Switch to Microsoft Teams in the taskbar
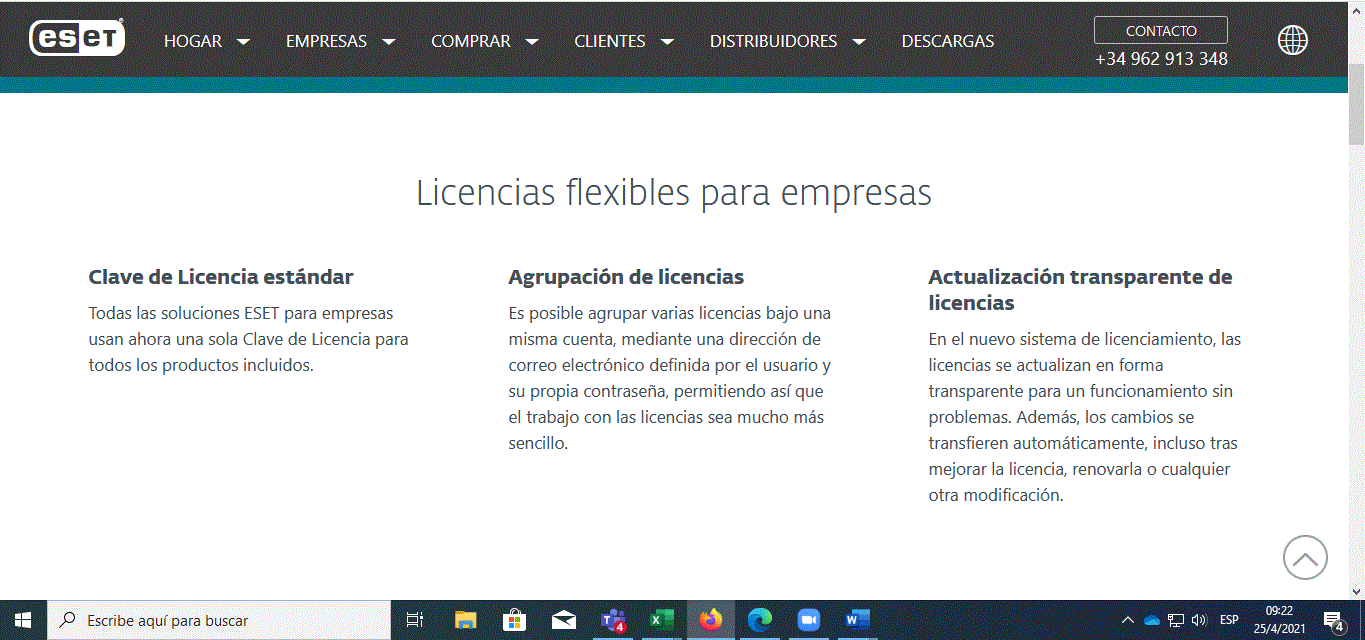 [x=612, y=620]
